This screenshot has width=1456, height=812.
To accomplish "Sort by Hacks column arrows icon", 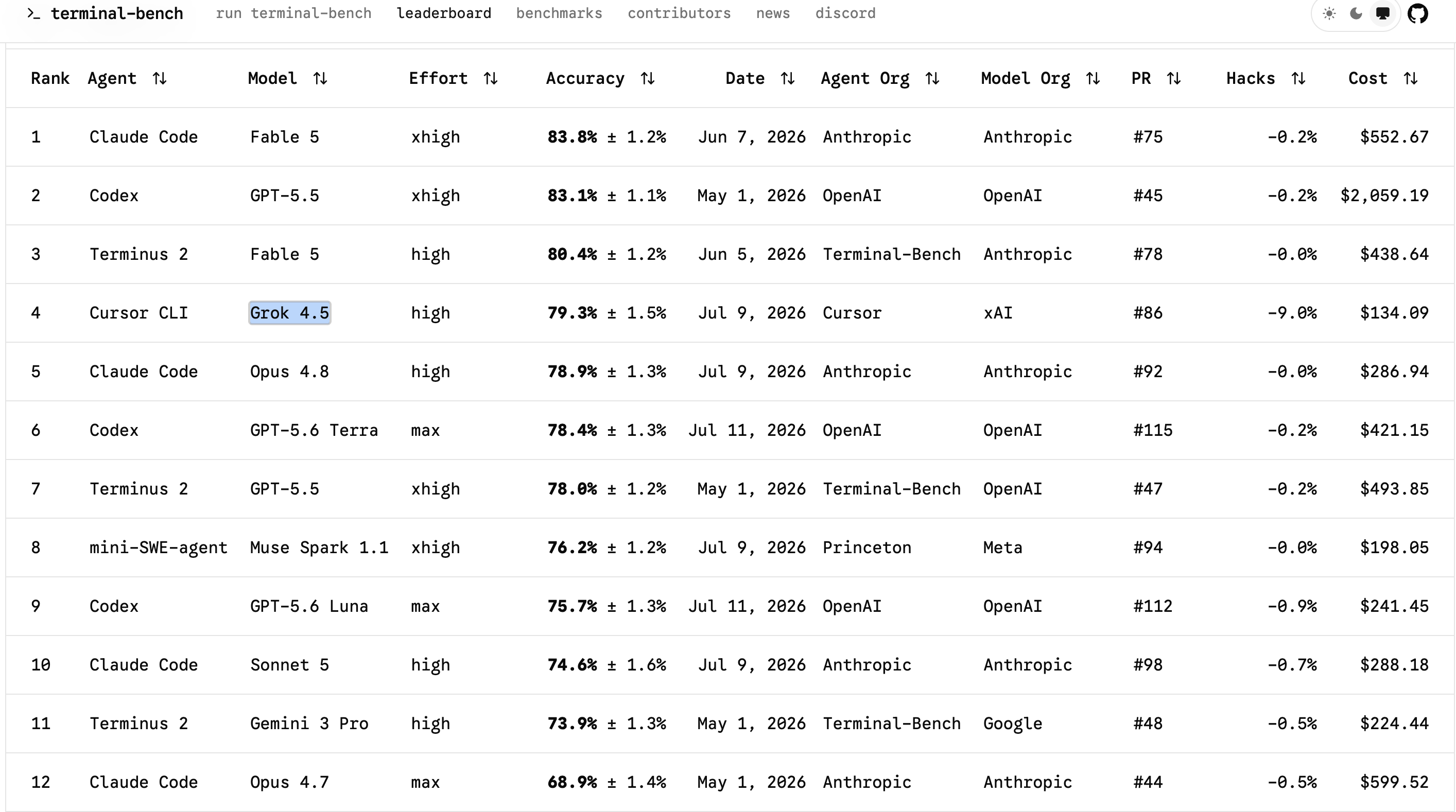I will (x=1298, y=79).
